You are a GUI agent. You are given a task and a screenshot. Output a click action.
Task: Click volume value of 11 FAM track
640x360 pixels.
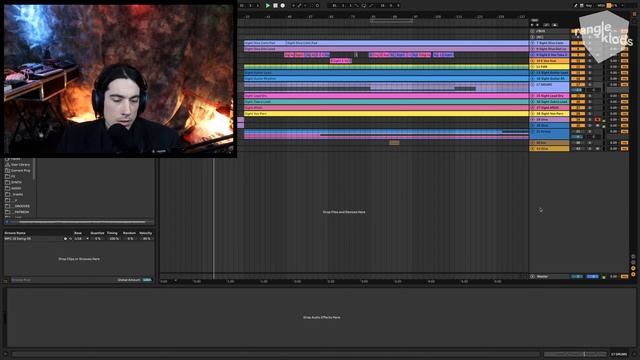tap(613, 67)
